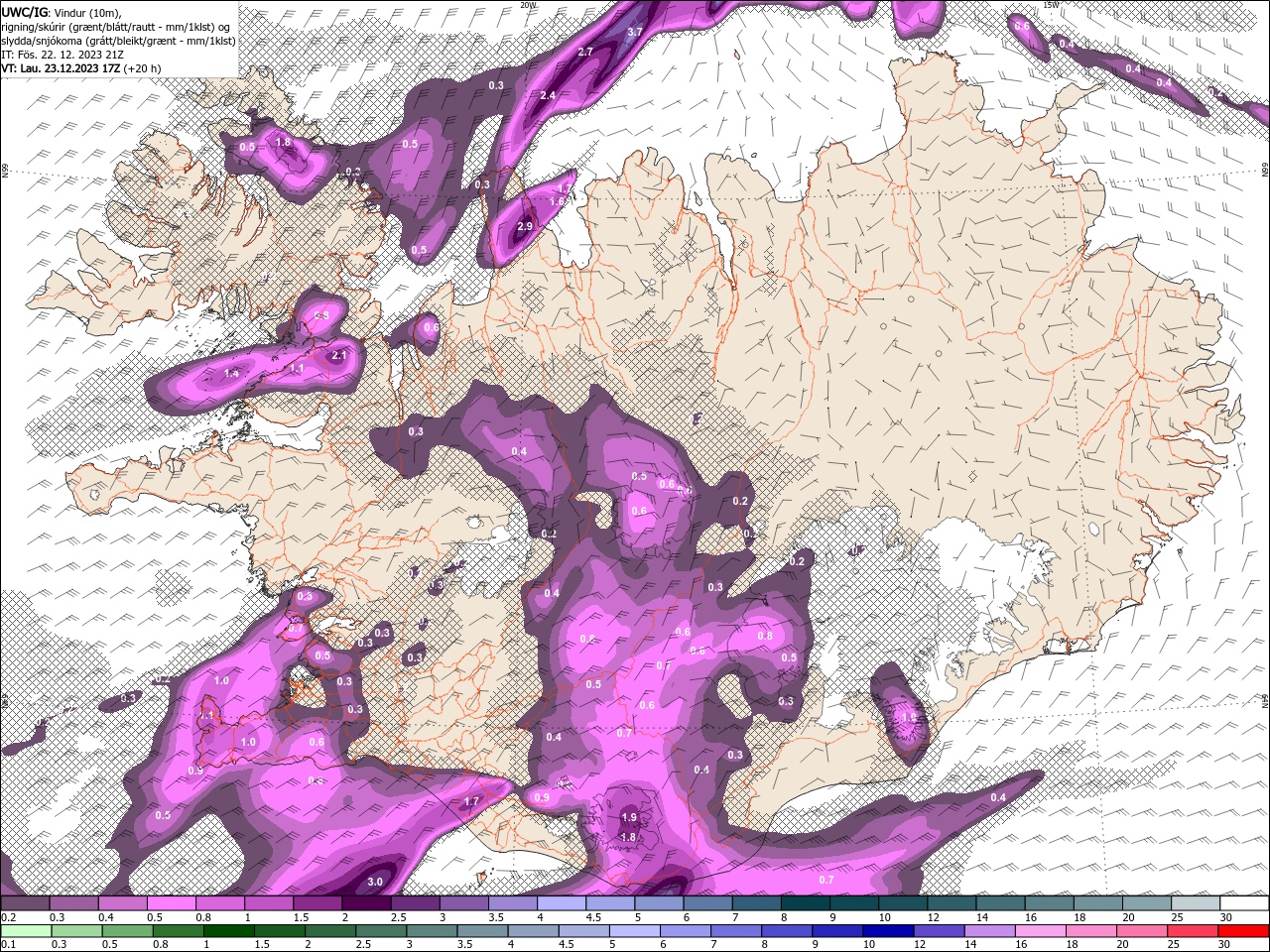Click the valid time 'VT: Lau. 23.12.2023 17Z (+20 h)'
1270x952 pixels.
click(x=81, y=68)
